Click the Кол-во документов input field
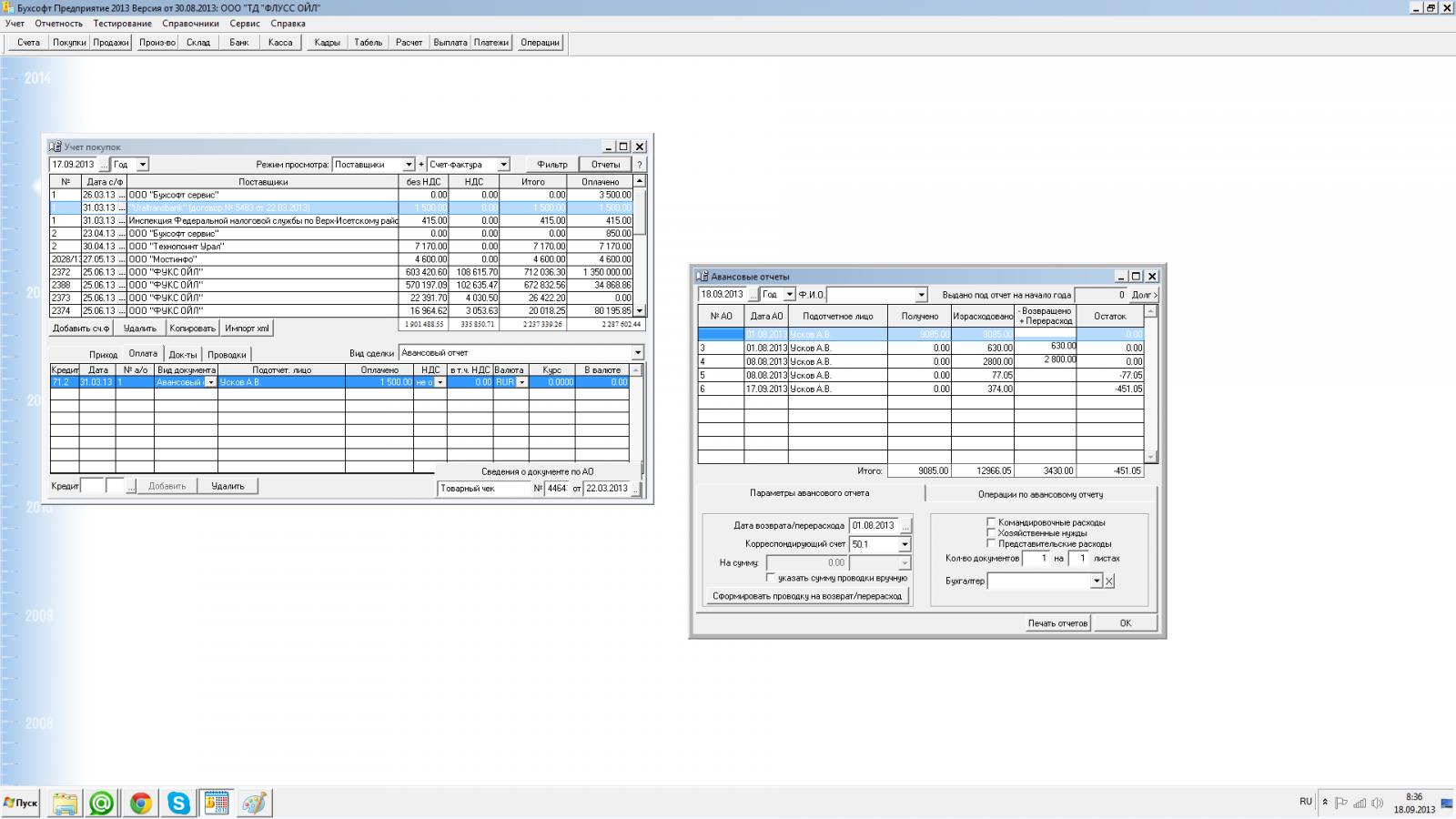 [x=1036, y=558]
